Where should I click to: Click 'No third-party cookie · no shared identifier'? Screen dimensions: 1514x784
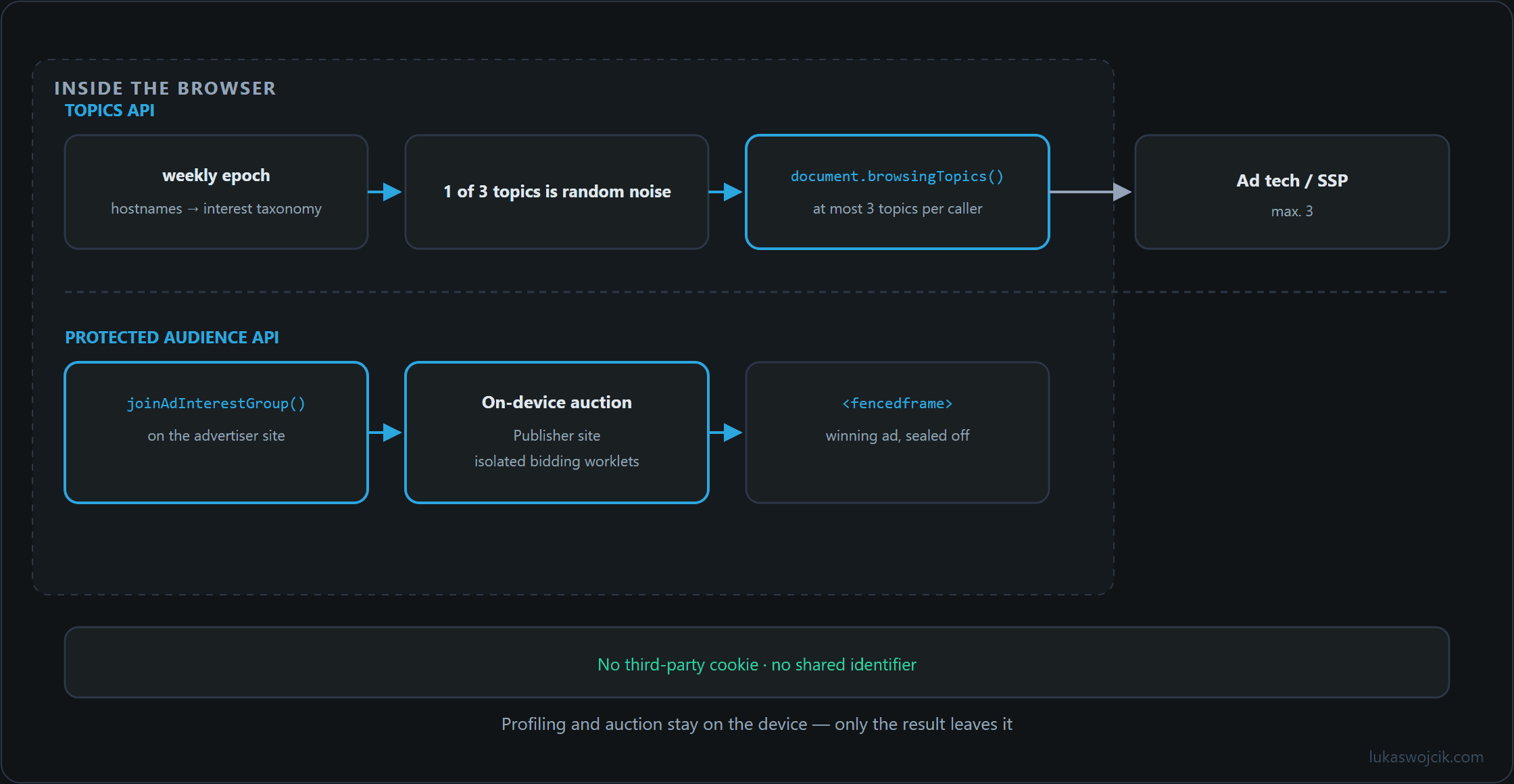coord(757,665)
